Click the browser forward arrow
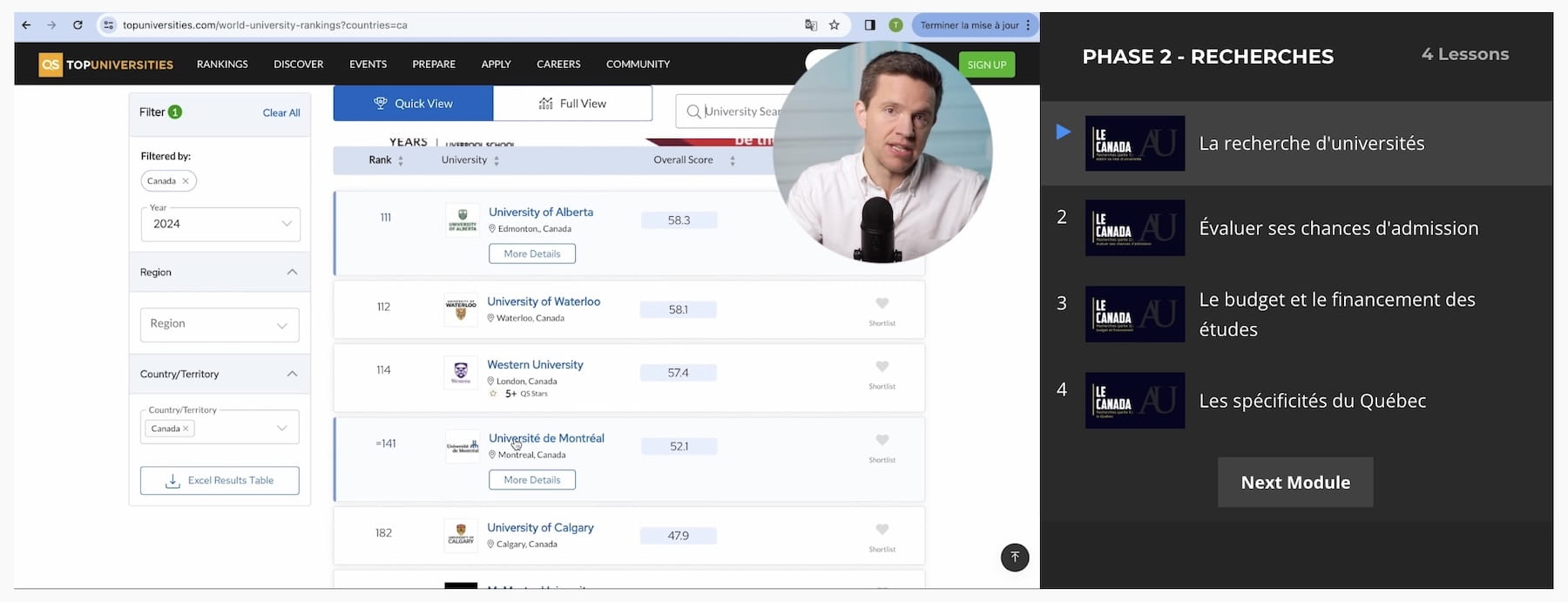 (x=52, y=25)
